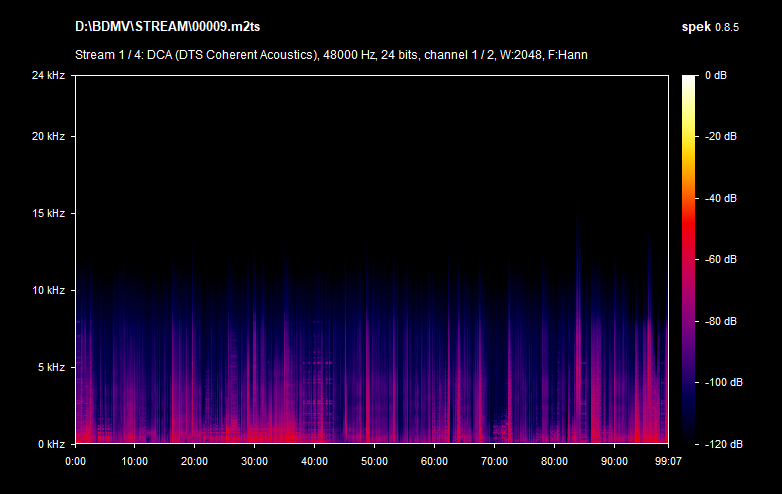Select the -120 dB scale label

click(x=720, y=444)
